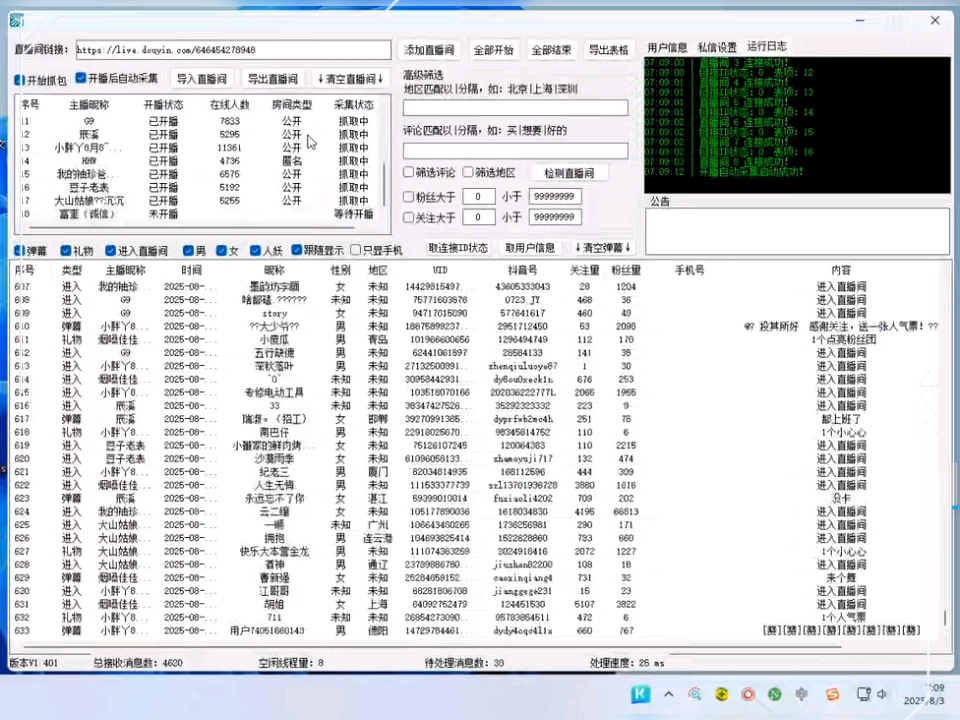Enable the 筛选评论 checkbox
This screenshot has width=960, height=720.
tap(408, 172)
